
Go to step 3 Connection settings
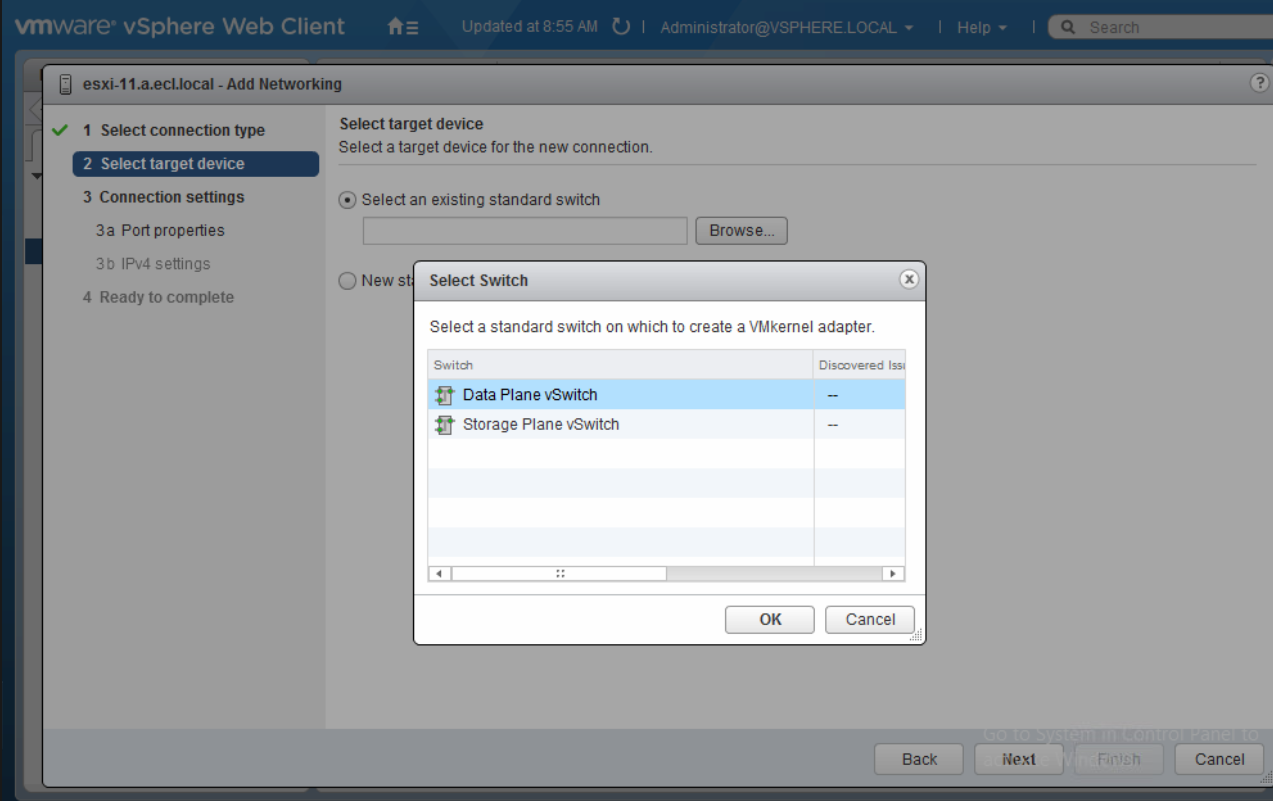pyautogui.click(x=171, y=197)
